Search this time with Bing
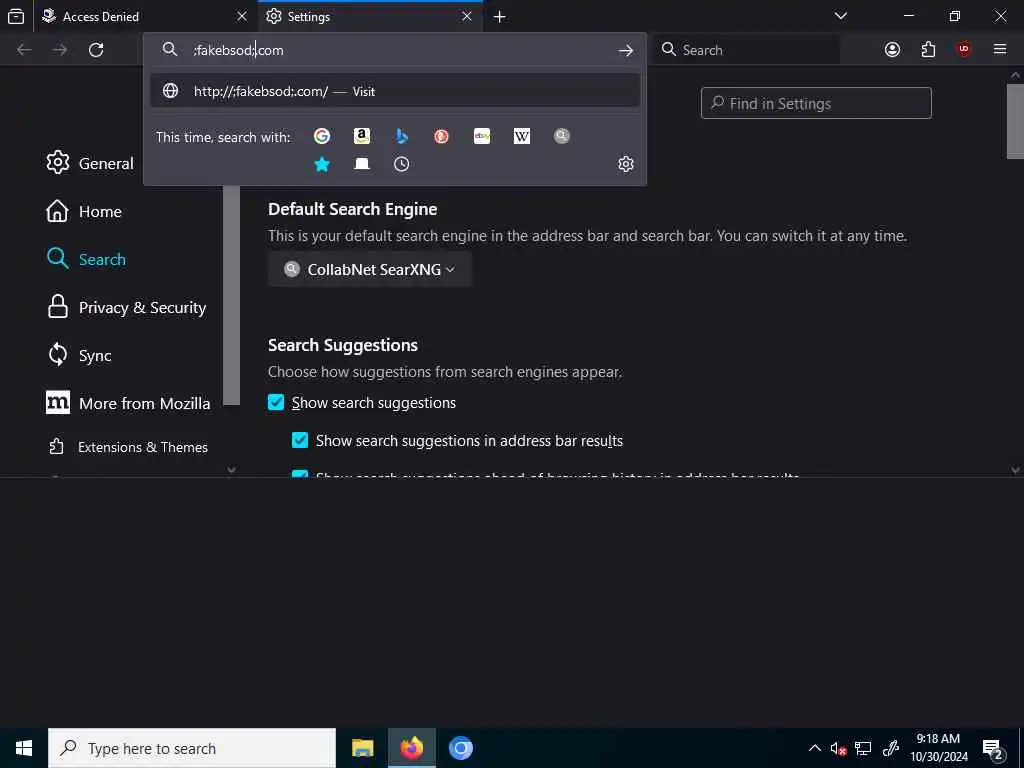This screenshot has height=768, width=1024. pos(402,136)
